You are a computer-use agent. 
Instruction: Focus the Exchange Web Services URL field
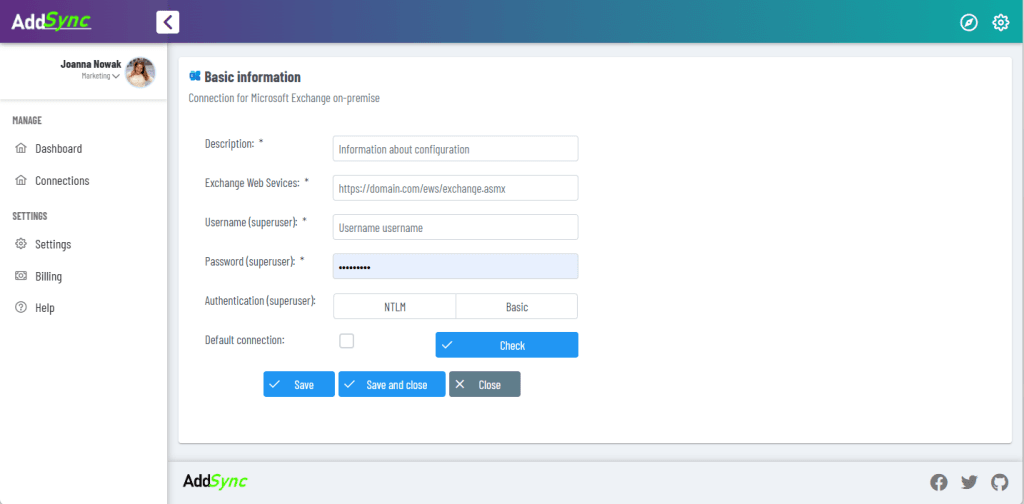point(455,188)
